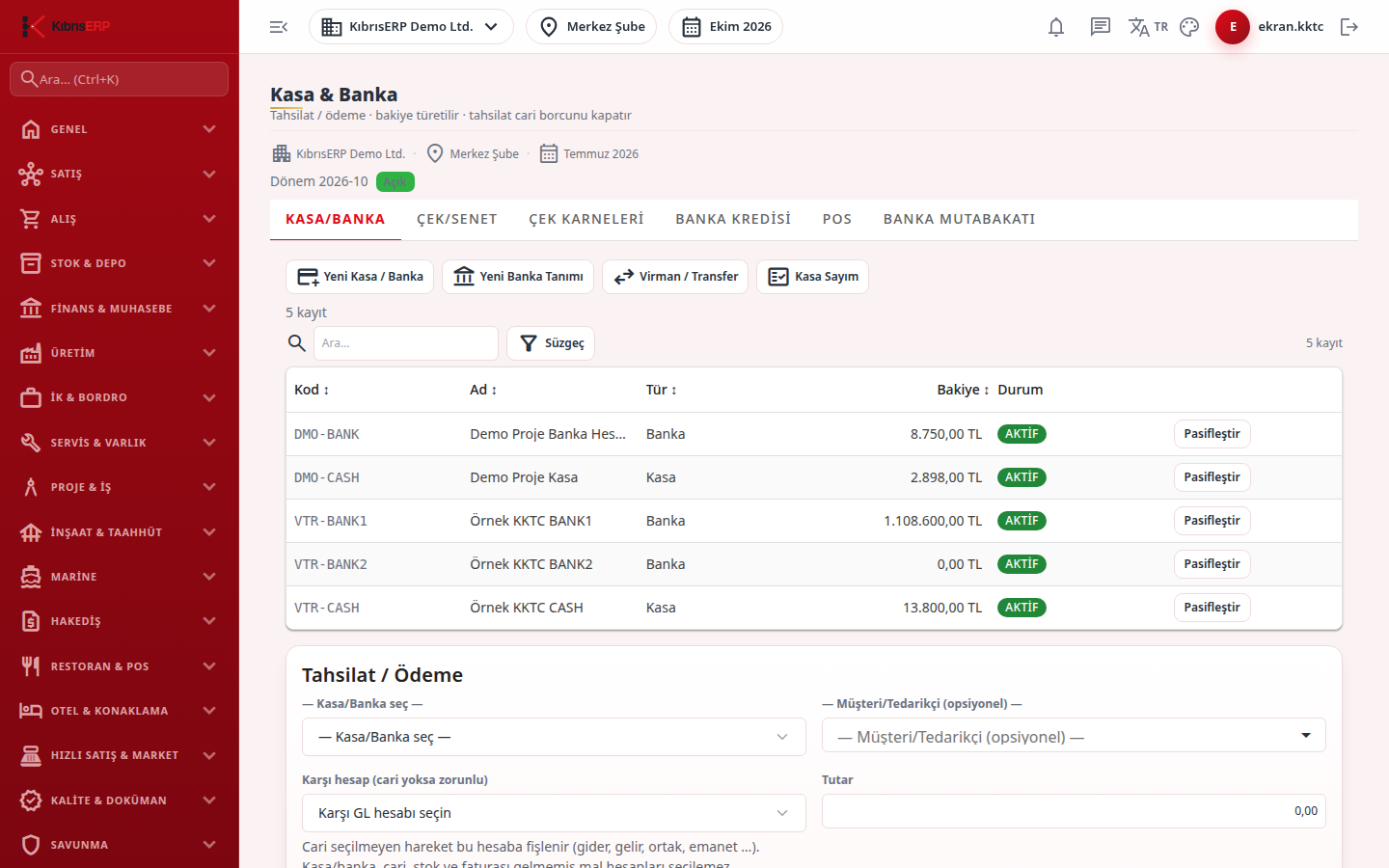Click the search magnifier beside the Ara field
This screenshot has height=868, width=1389.
[x=297, y=343]
